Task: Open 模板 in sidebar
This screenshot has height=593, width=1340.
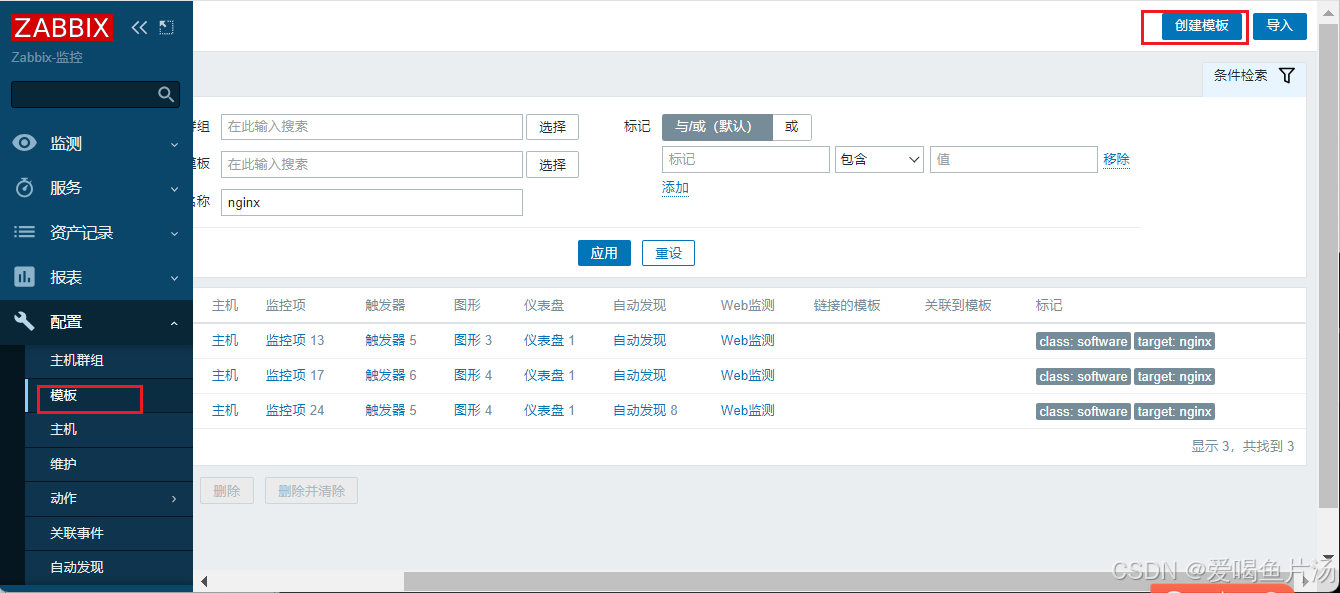Action: pos(64,395)
